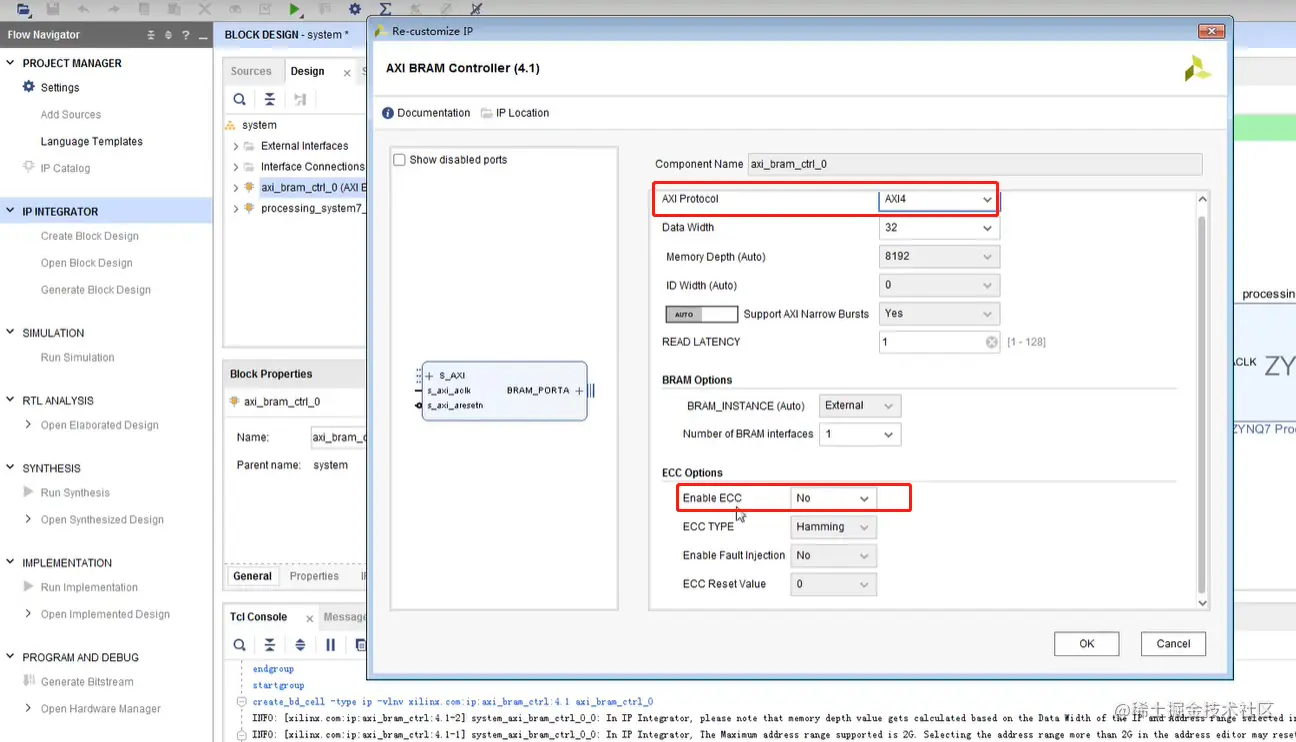Click search icon in Design panel
This screenshot has width=1296, height=742.
pos(240,99)
